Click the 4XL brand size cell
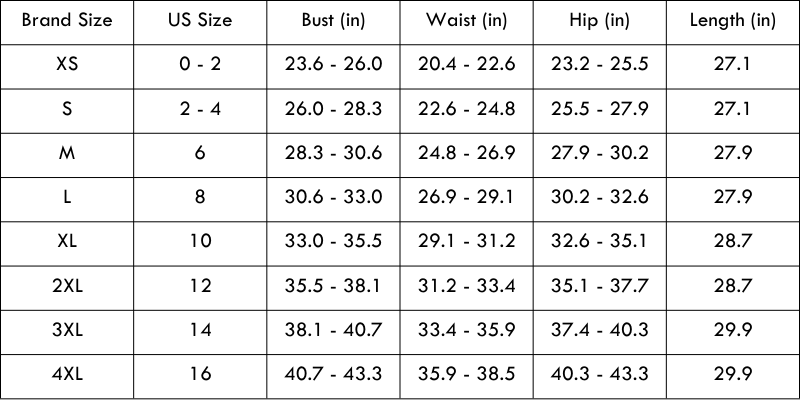The image size is (800, 400). (67, 373)
